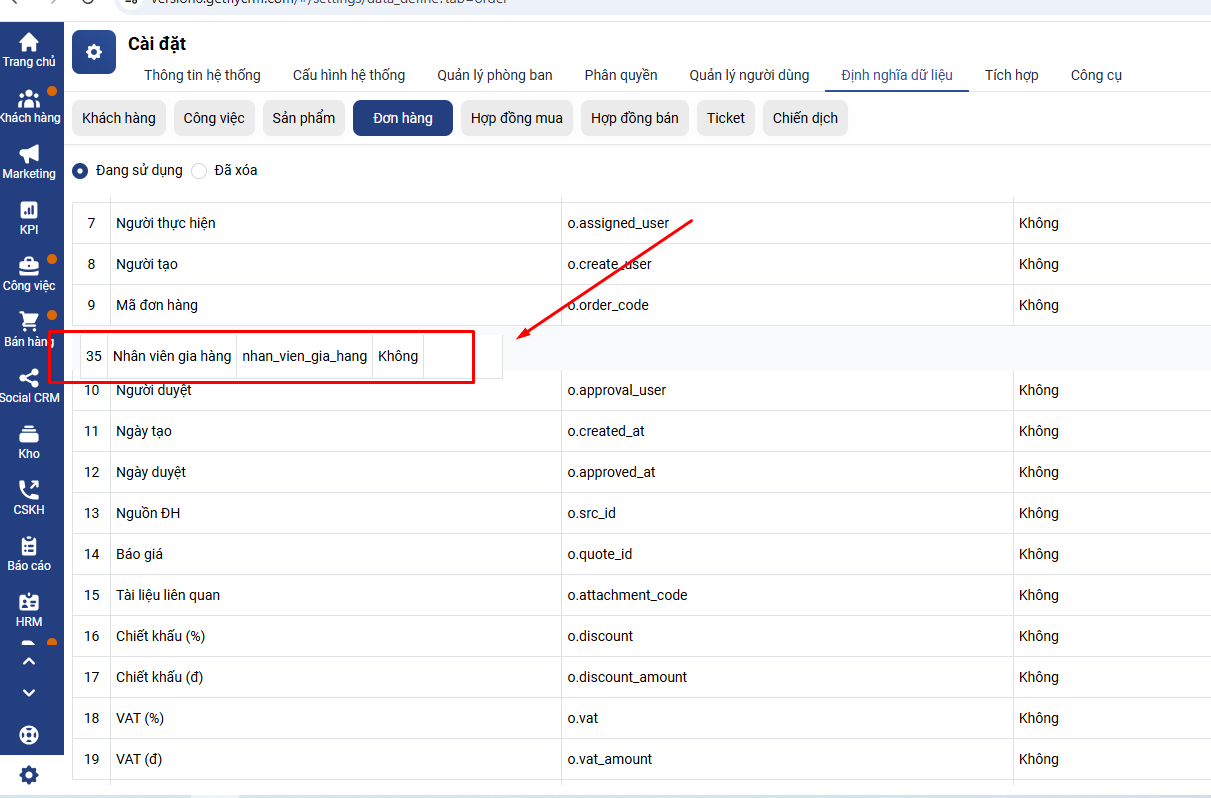Screen dimensions: 1211x798
Task: Select the Đã xóa radio button
Action: (x=199, y=171)
